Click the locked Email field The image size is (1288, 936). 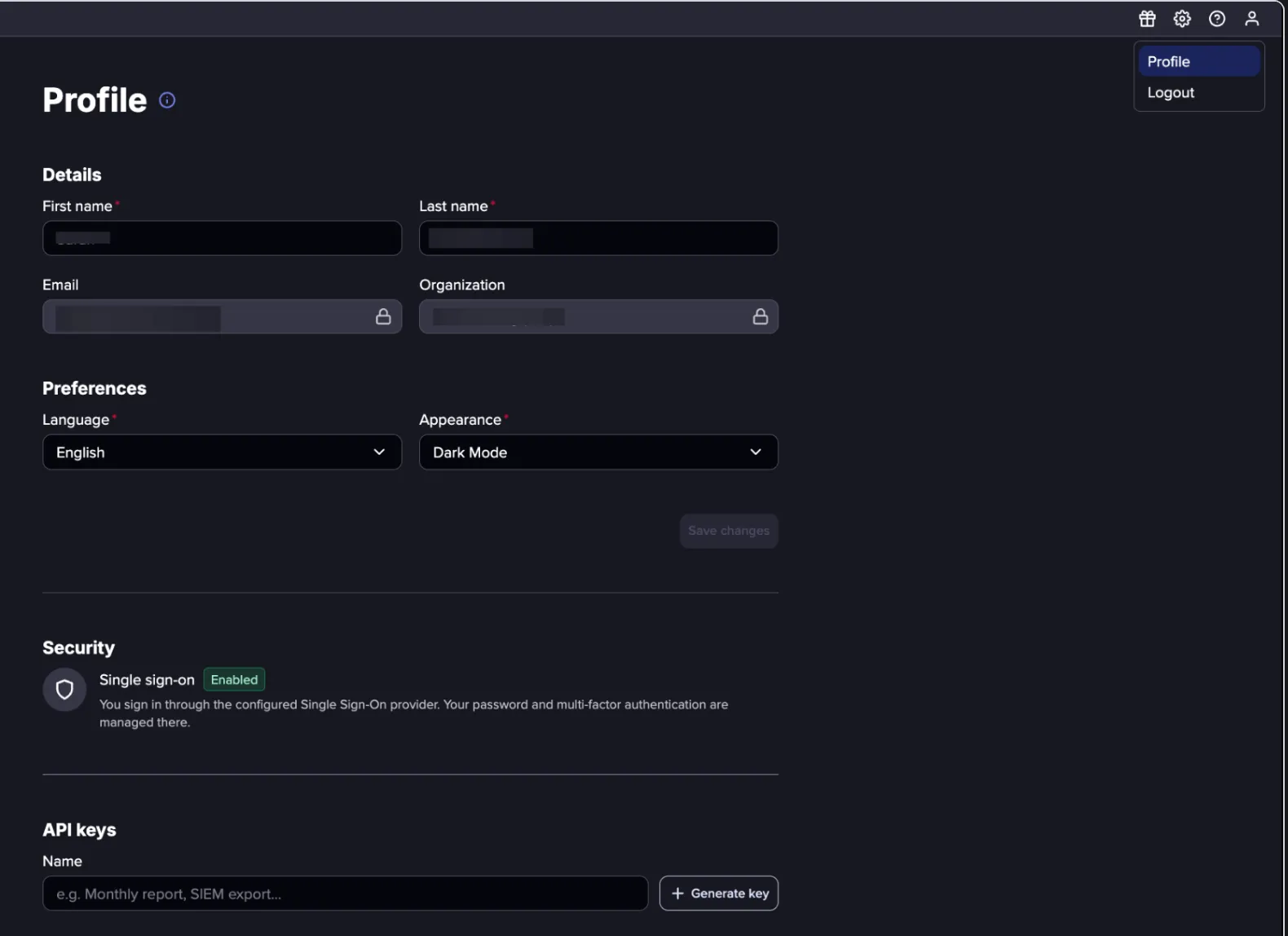pos(222,316)
